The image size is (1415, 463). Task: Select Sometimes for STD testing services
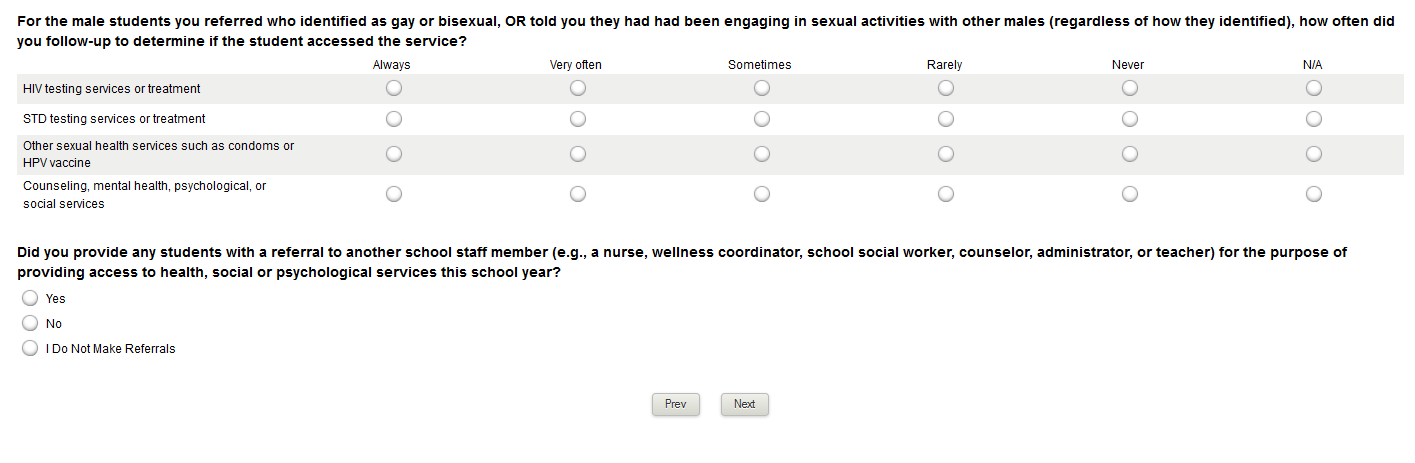(x=761, y=119)
